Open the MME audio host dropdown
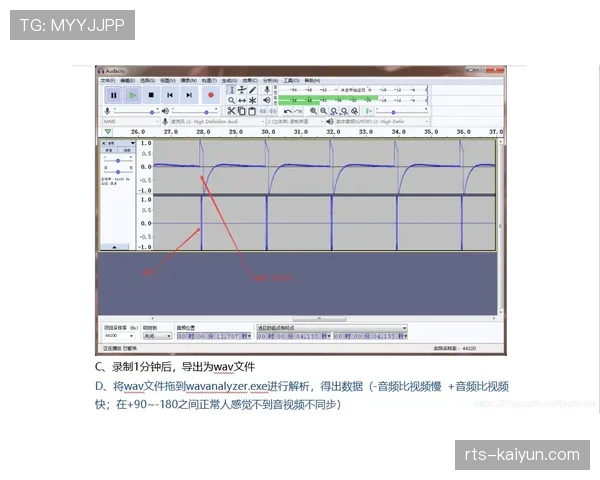Viewport: 600px width, 480px height. pos(130,121)
